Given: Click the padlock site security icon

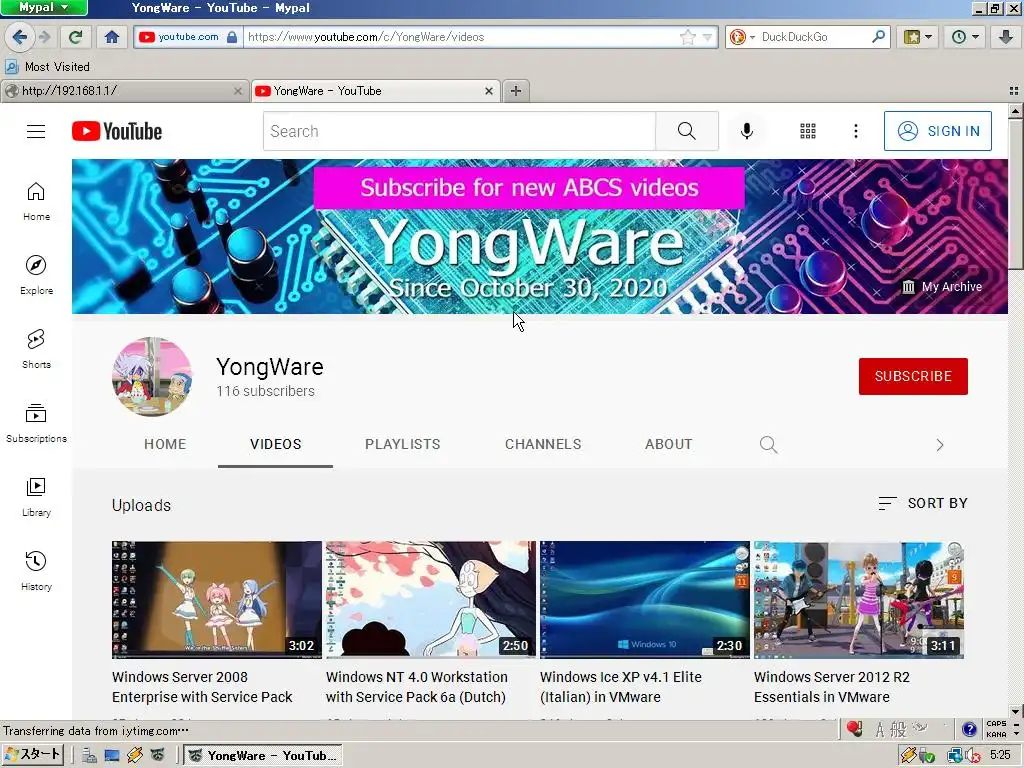Looking at the screenshot, I should tap(232, 37).
